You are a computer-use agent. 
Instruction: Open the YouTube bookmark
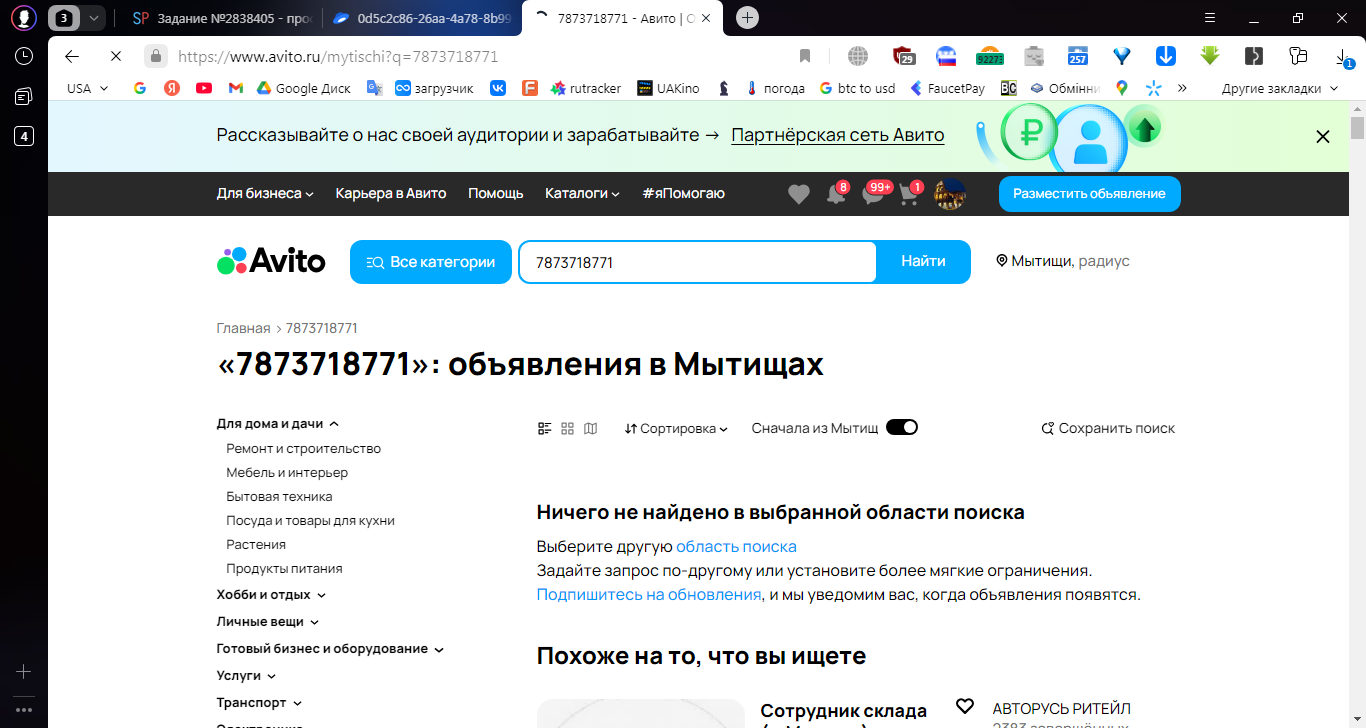204,88
